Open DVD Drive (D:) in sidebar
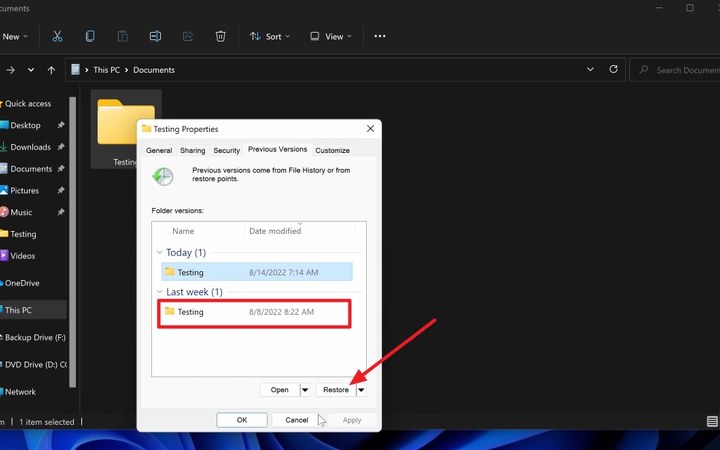This screenshot has height=450, width=720. [x=36, y=365]
